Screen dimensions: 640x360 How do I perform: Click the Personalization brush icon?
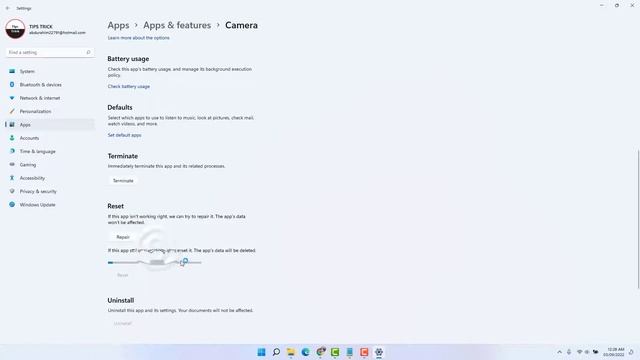12,111
